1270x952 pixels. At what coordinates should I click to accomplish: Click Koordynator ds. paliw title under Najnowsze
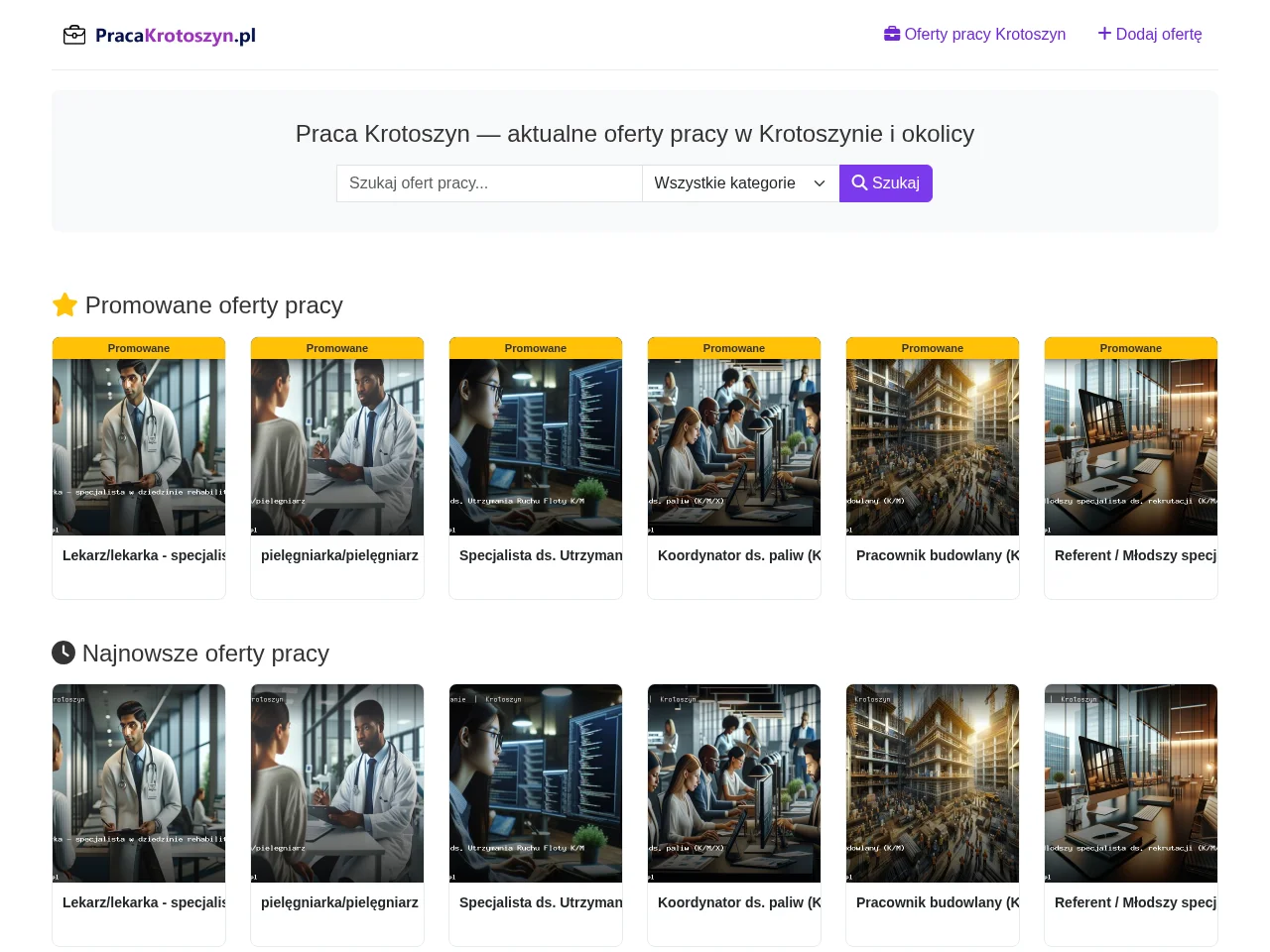(739, 902)
